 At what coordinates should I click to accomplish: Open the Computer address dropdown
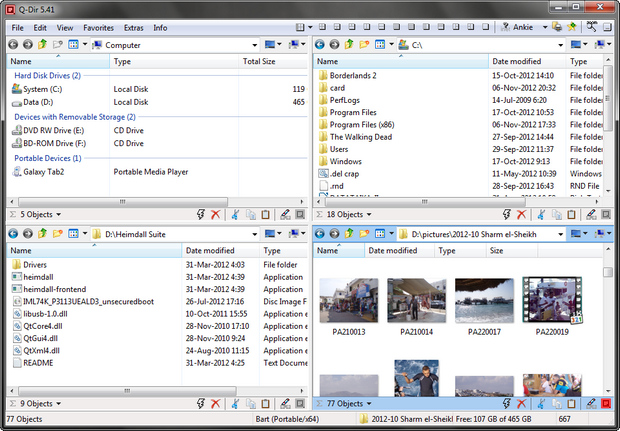pyautogui.click(x=255, y=45)
